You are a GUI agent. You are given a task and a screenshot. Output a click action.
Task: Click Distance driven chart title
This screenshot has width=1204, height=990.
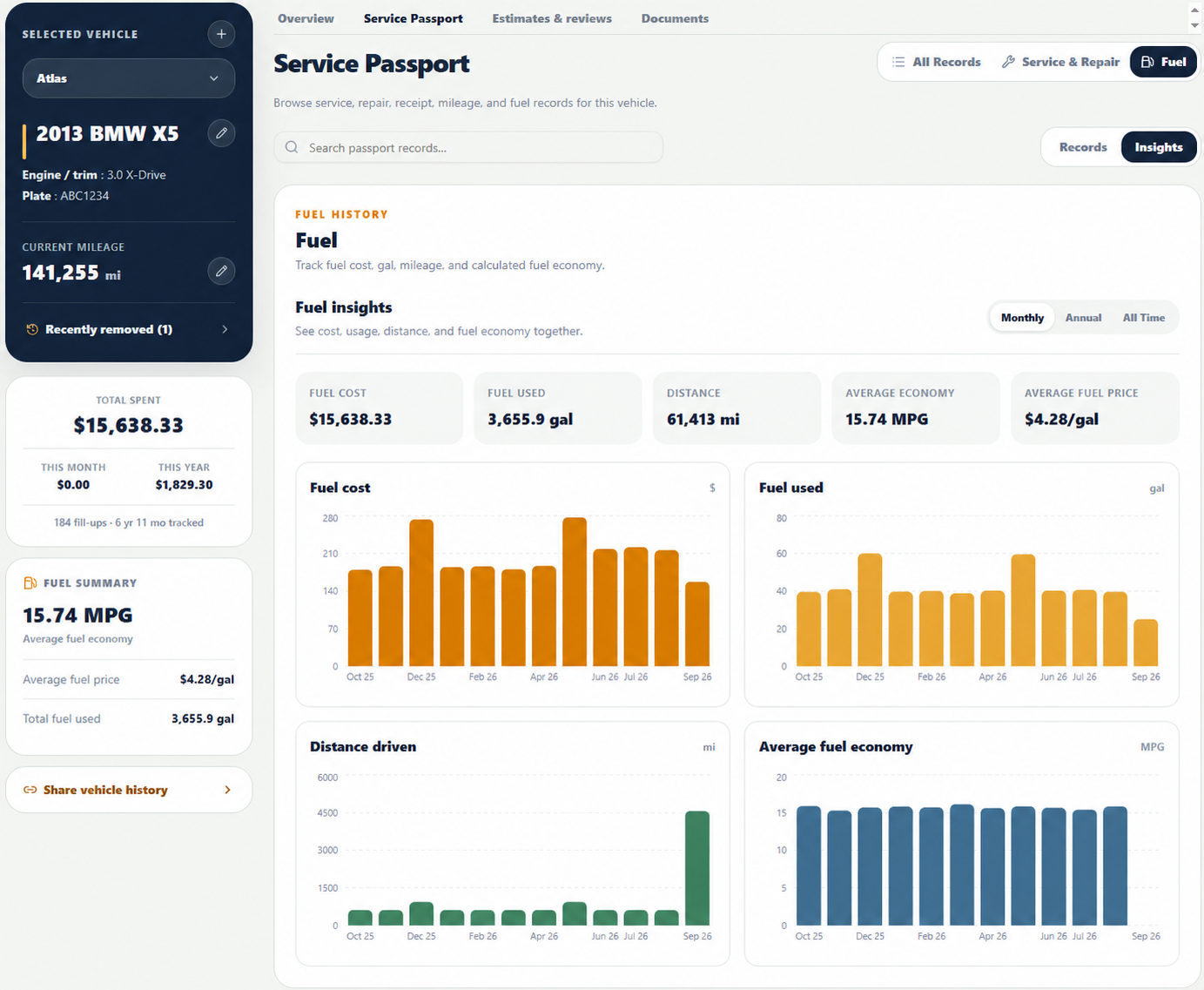click(363, 746)
